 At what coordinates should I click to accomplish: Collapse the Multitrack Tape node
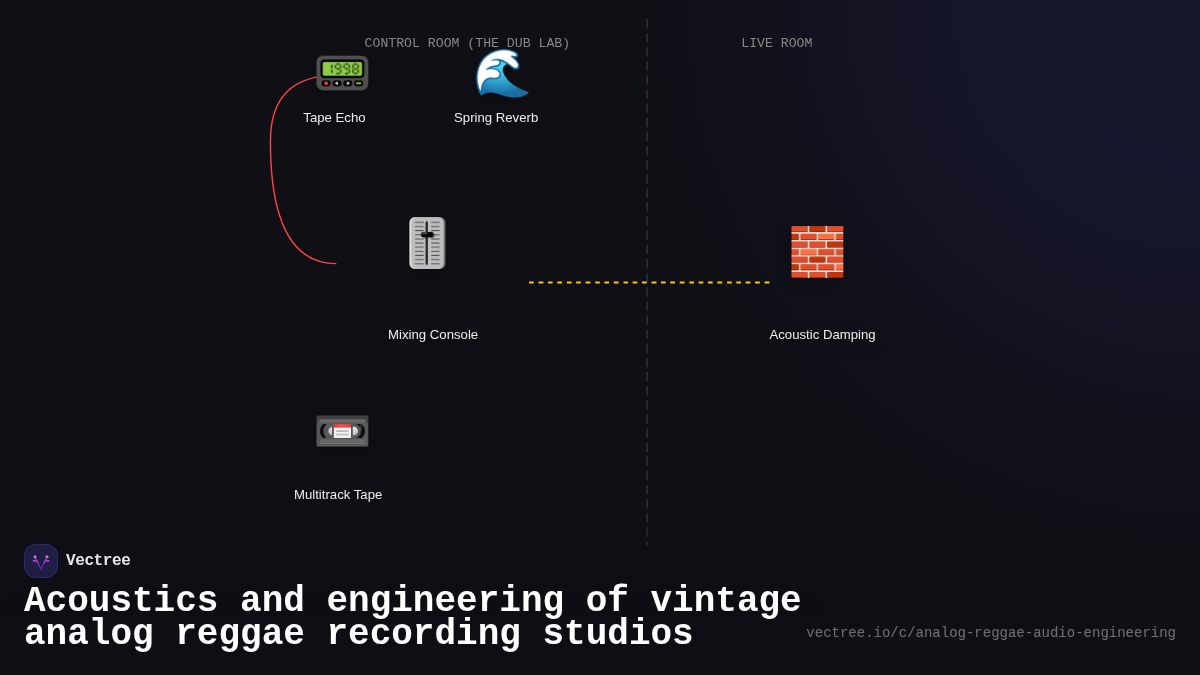click(x=338, y=494)
